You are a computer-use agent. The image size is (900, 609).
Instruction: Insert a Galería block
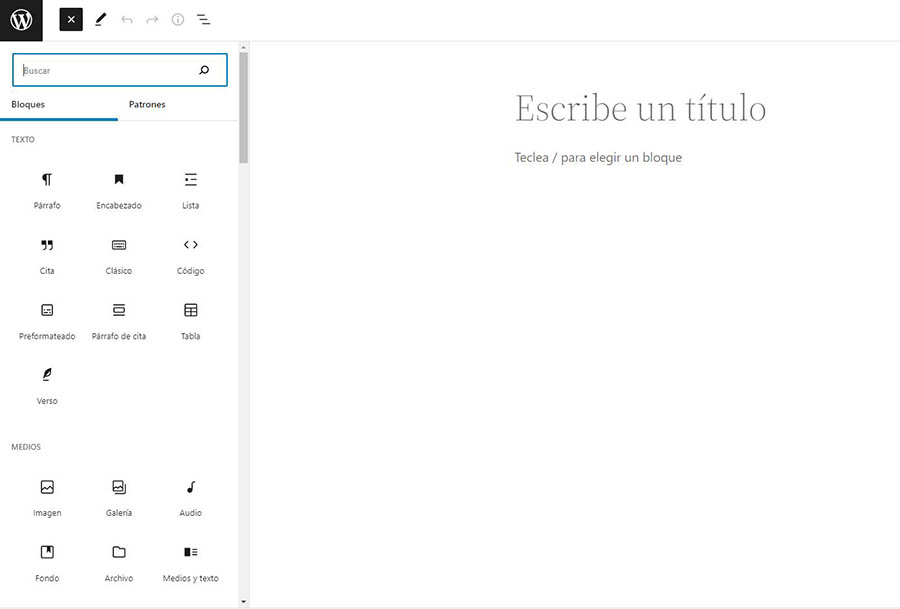(119, 497)
